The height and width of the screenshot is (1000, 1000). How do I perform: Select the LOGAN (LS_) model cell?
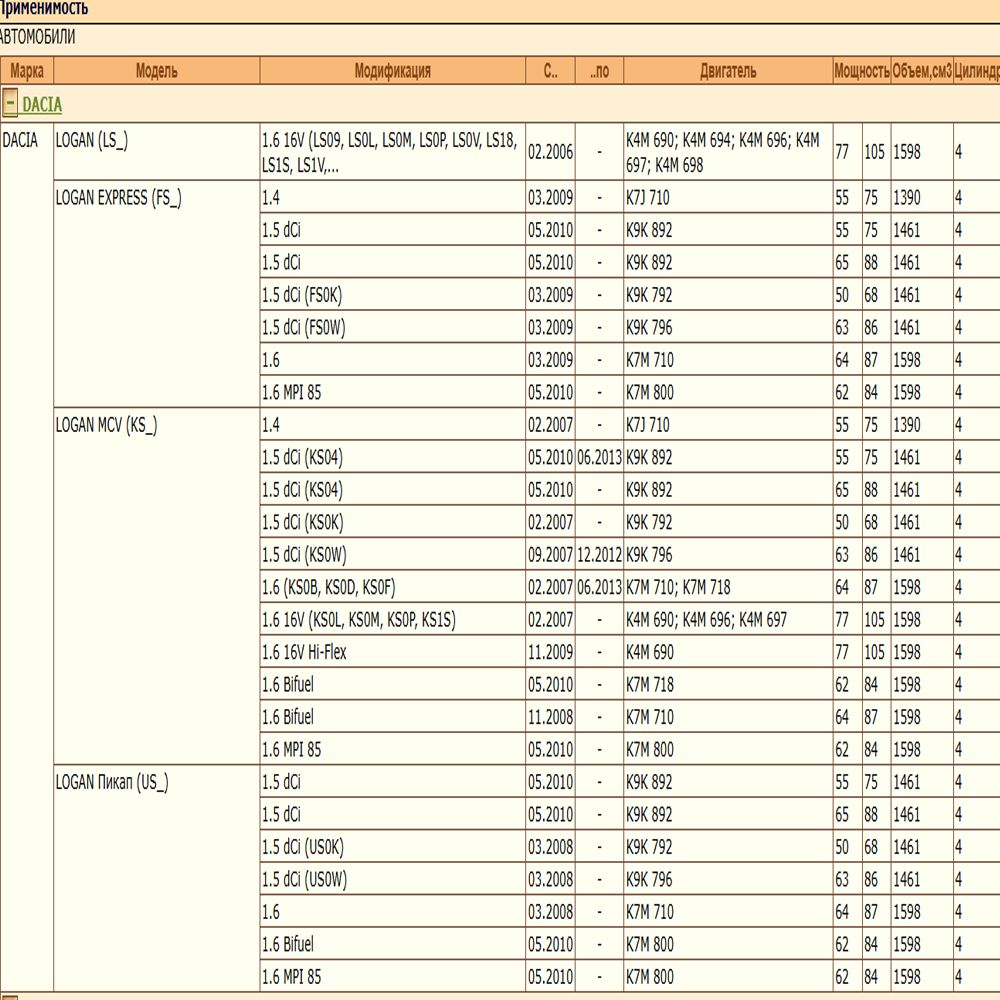156,151
